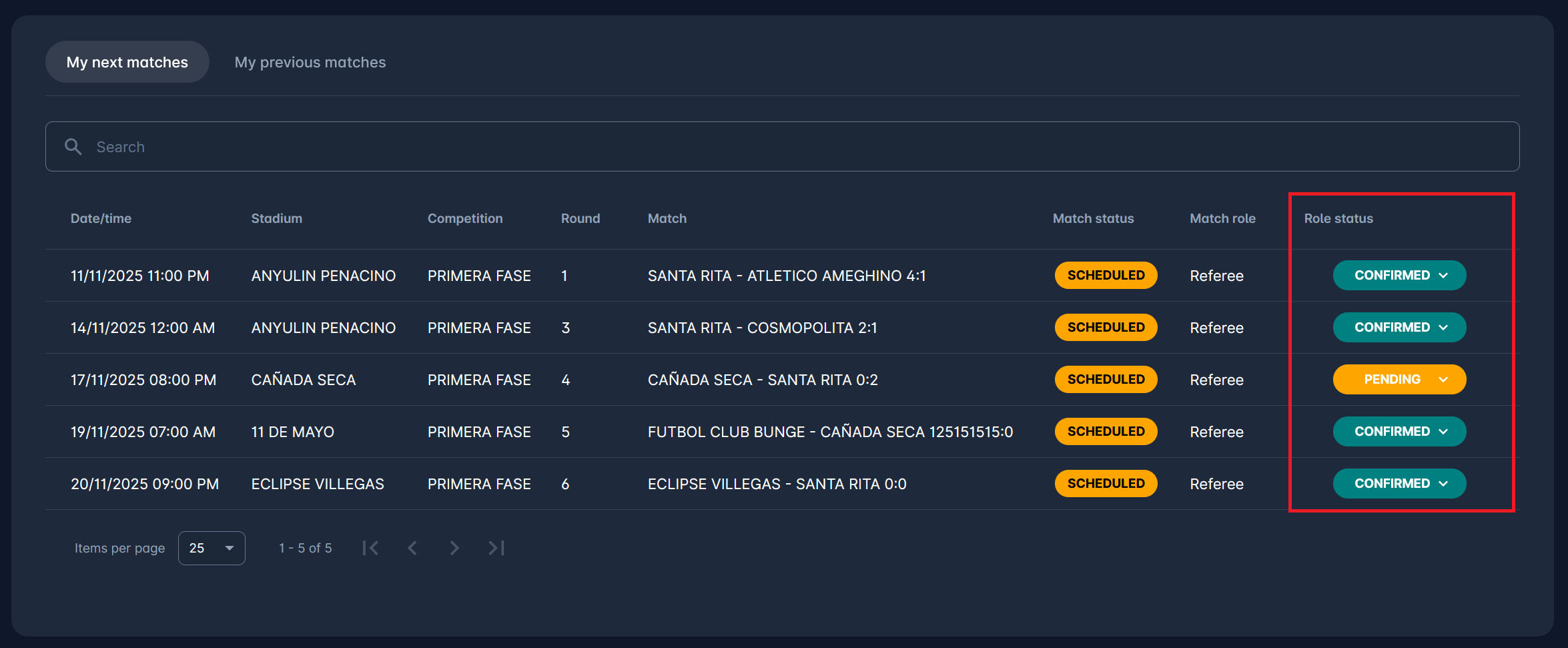The image size is (1568, 648).
Task: Go to the next page arrow
Action: click(454, 548)
